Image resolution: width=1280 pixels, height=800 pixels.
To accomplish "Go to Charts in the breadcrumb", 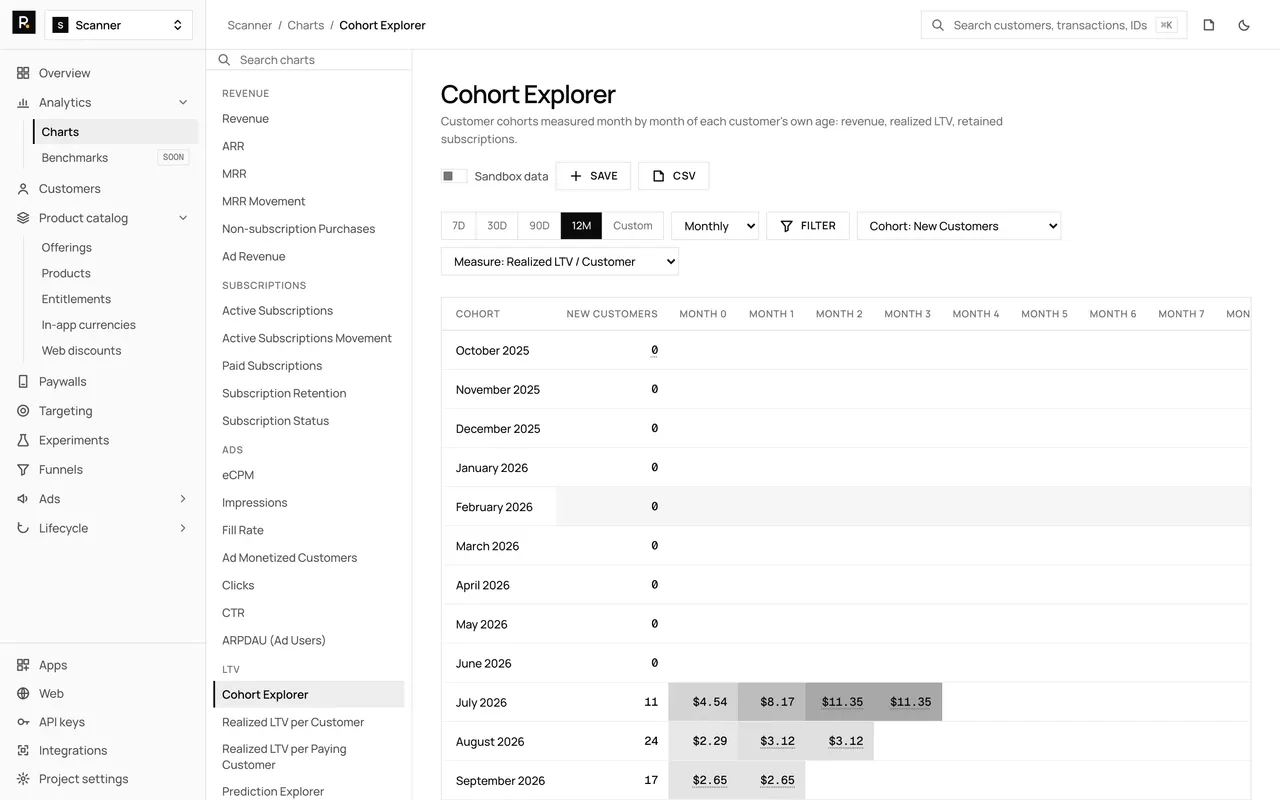I will tap(306, 25).
